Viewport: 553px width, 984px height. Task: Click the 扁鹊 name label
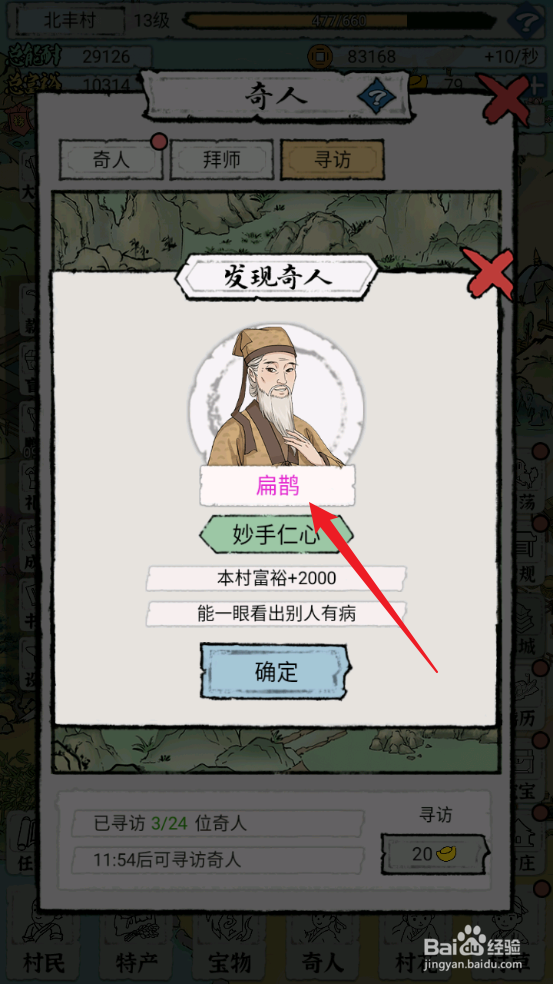pos(277,486)
